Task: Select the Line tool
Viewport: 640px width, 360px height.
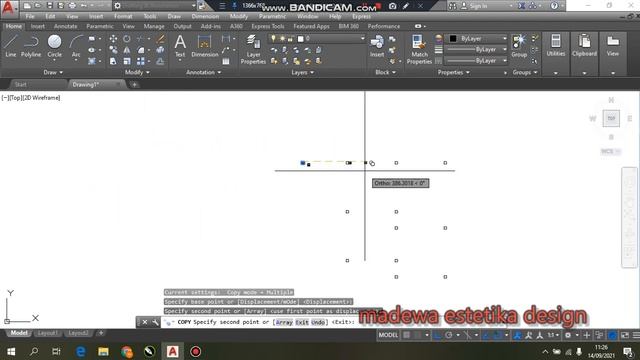Action: [x=11, y=46]
